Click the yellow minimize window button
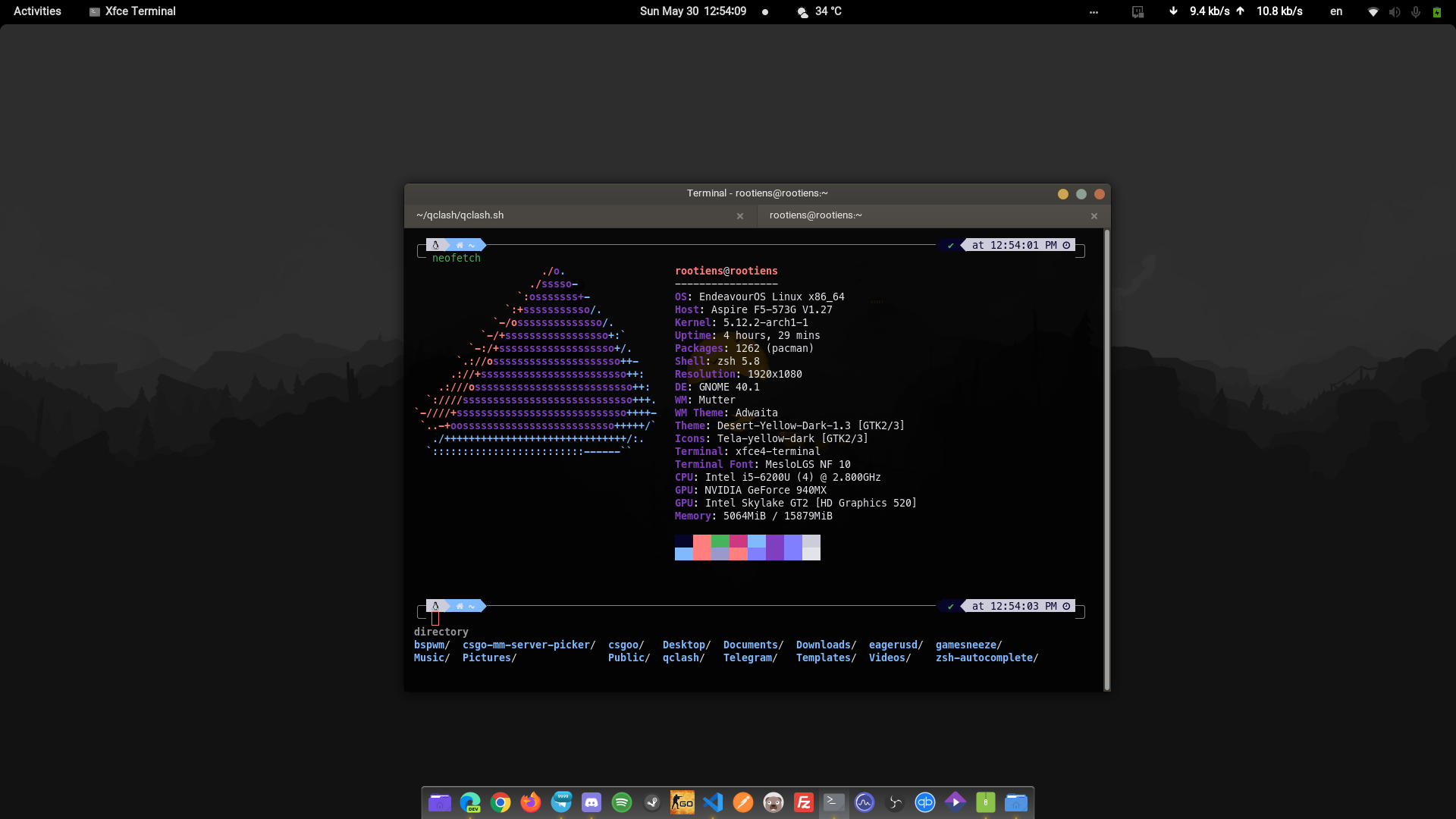 tap(1063, 194)
